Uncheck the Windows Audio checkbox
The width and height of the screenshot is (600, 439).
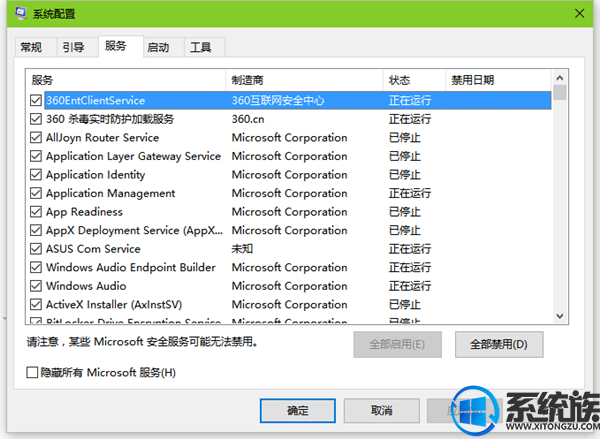tap(36, 286)
